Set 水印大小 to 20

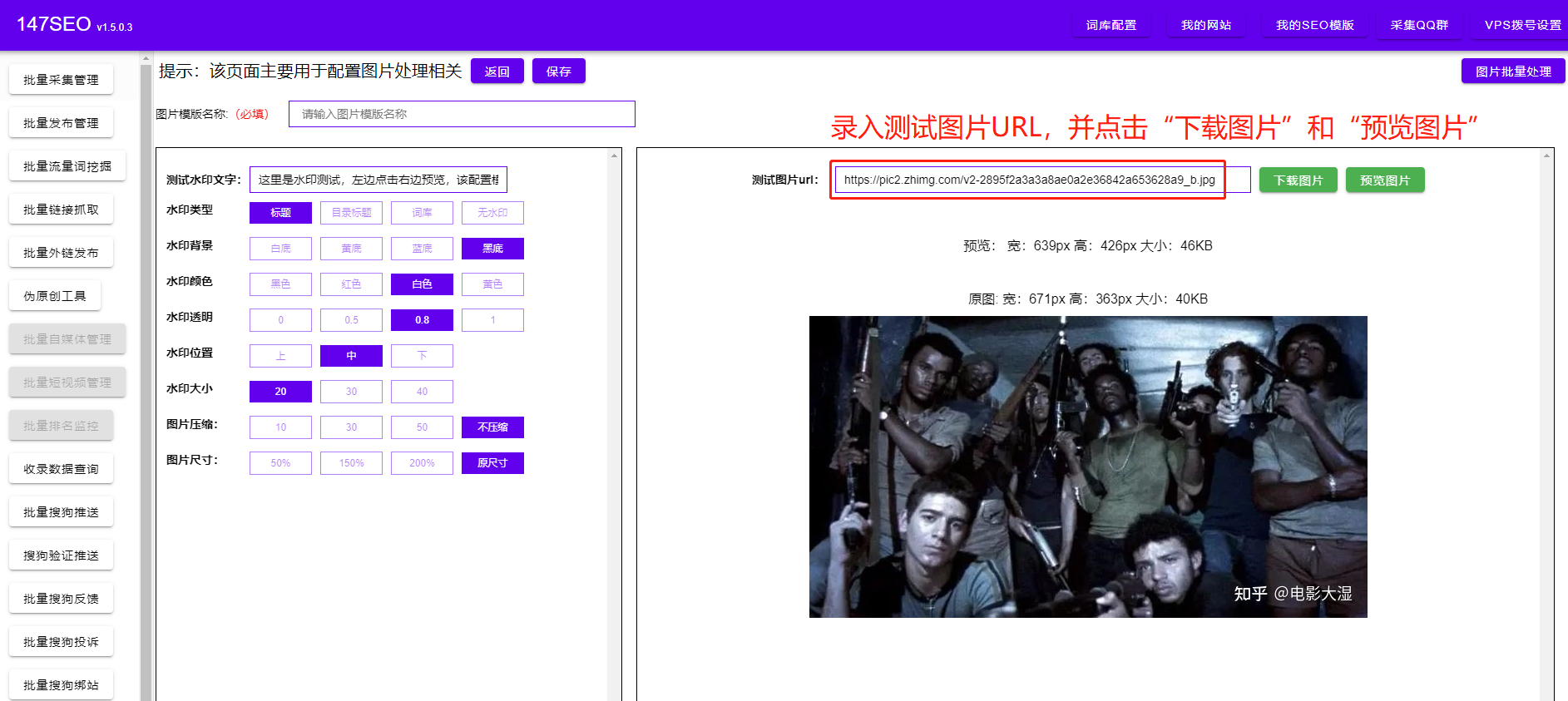[280, 392]
